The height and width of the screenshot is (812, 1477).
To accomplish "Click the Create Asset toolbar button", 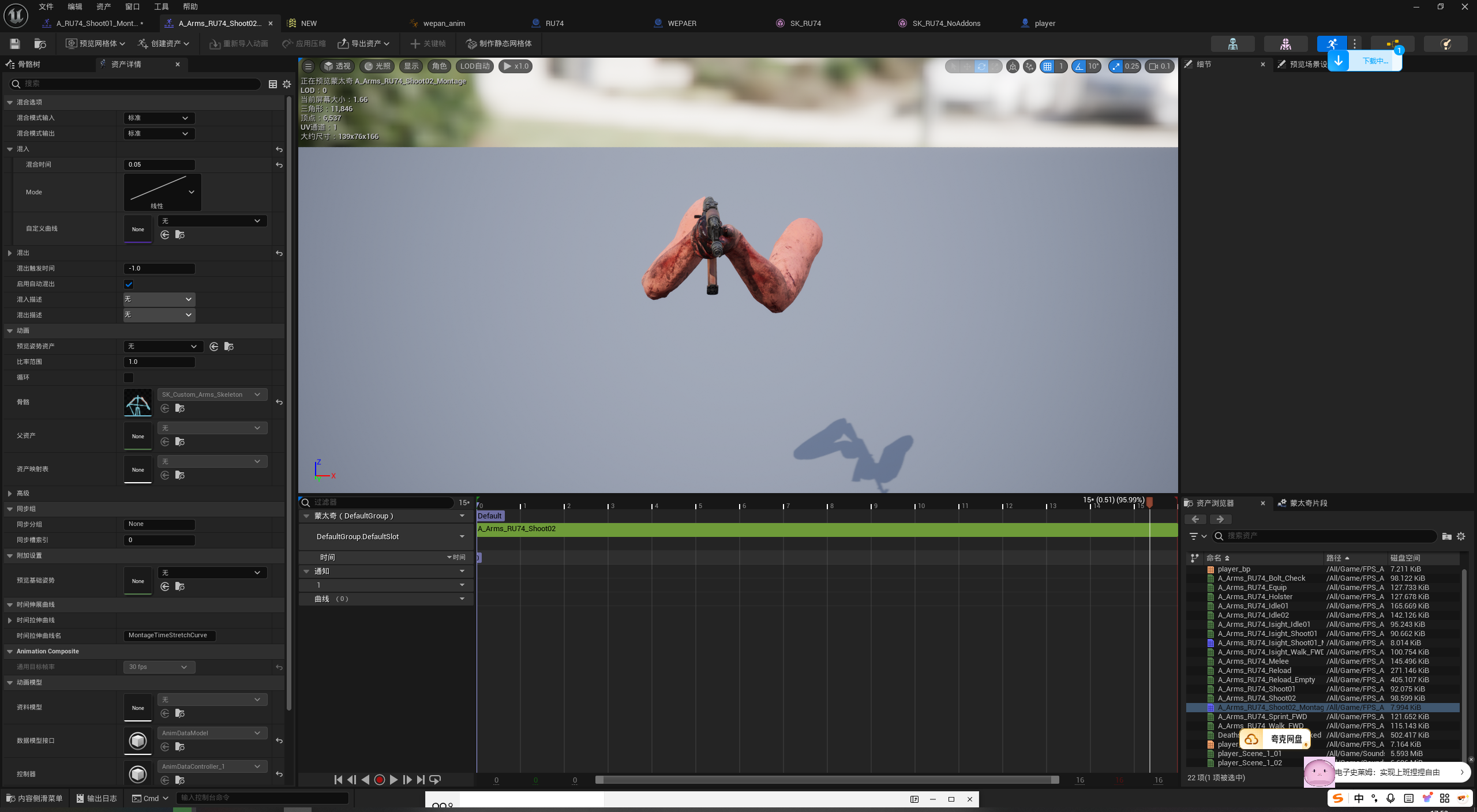I will 164,44.
